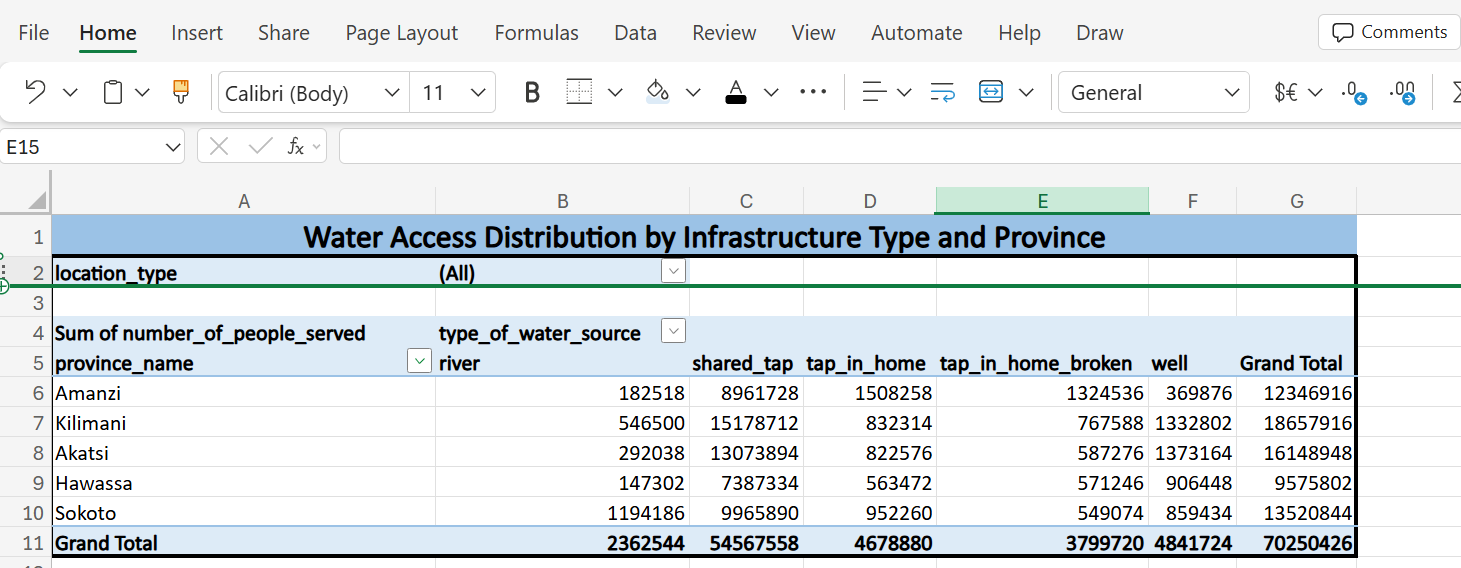Select column E header
1461x568 pixels.
click(x=1042, y=201)
